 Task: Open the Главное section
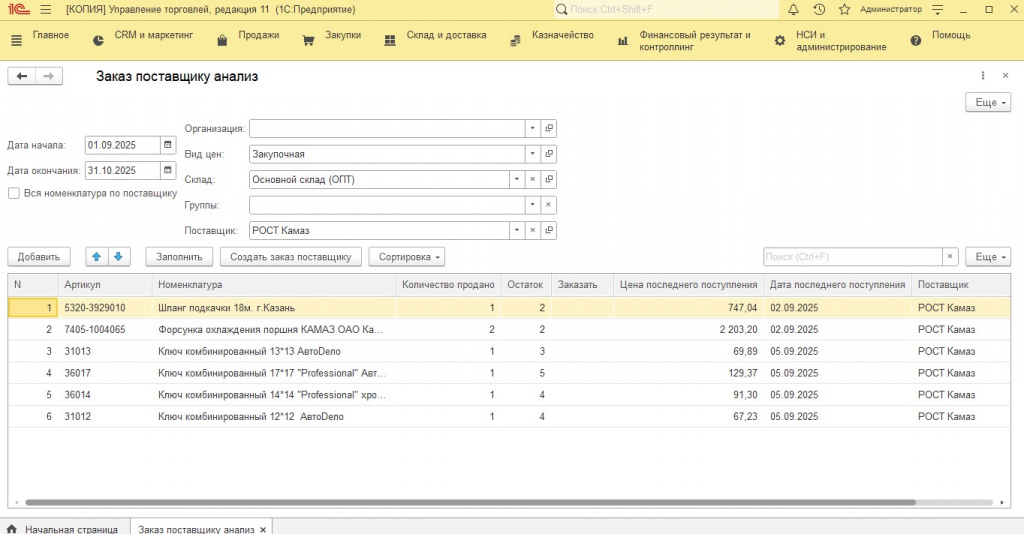(51, 35)
